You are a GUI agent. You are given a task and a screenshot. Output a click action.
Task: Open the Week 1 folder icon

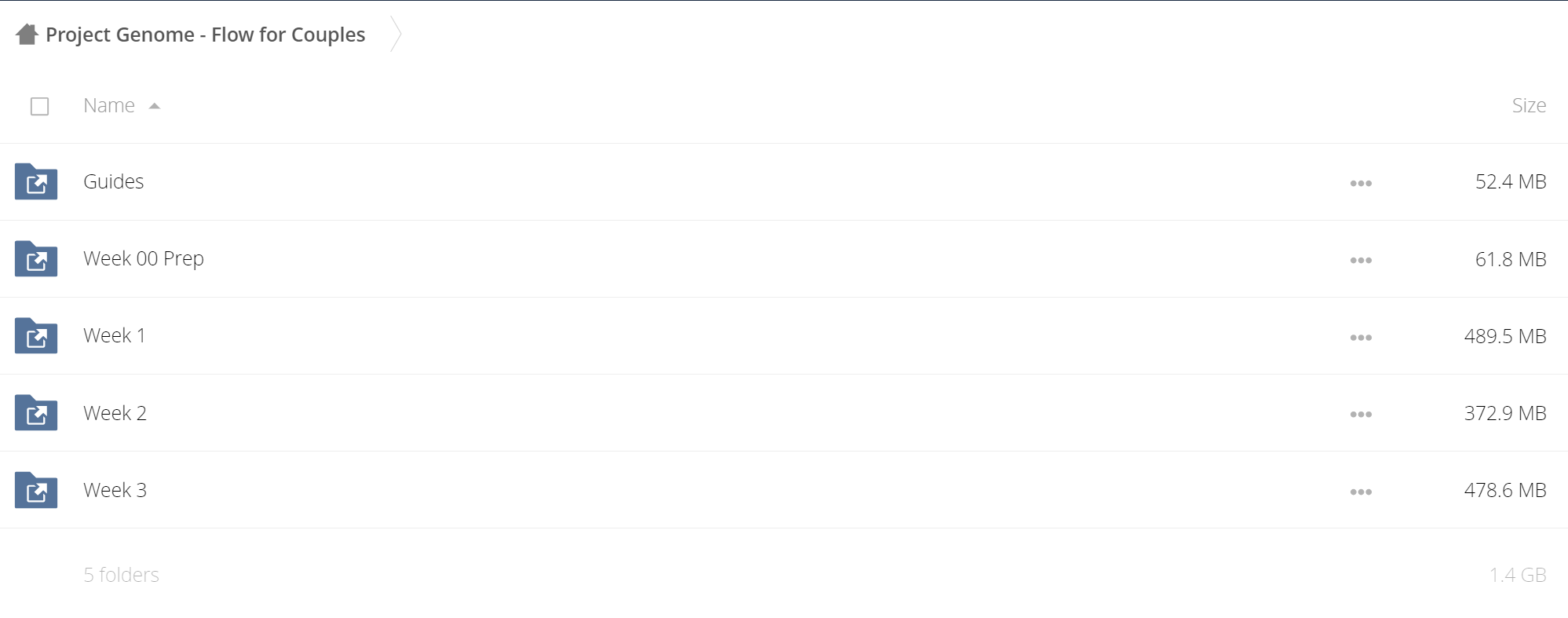[x=36, y=335]
